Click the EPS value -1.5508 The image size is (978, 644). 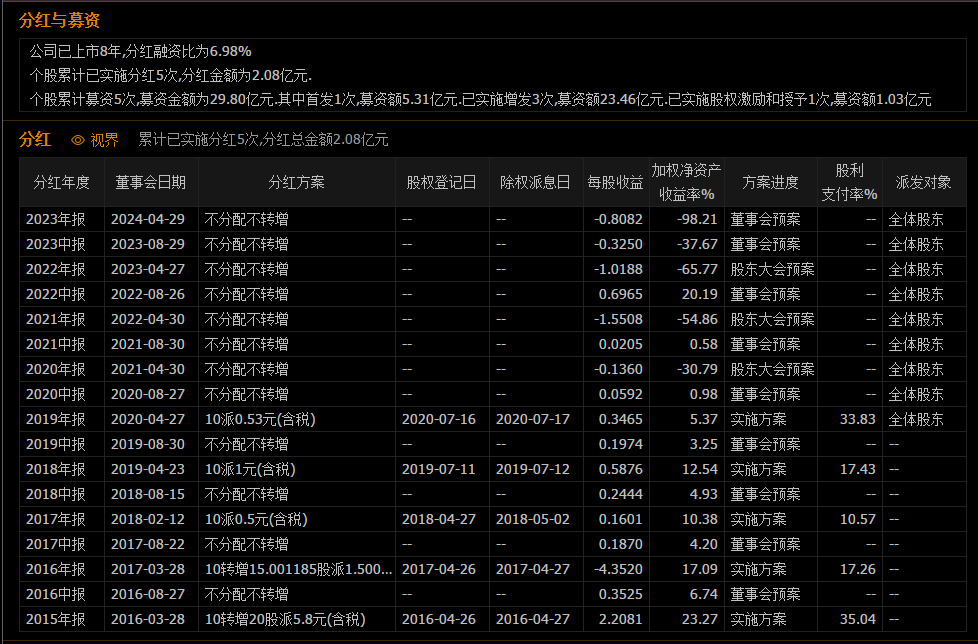click(x=618, y=319)
